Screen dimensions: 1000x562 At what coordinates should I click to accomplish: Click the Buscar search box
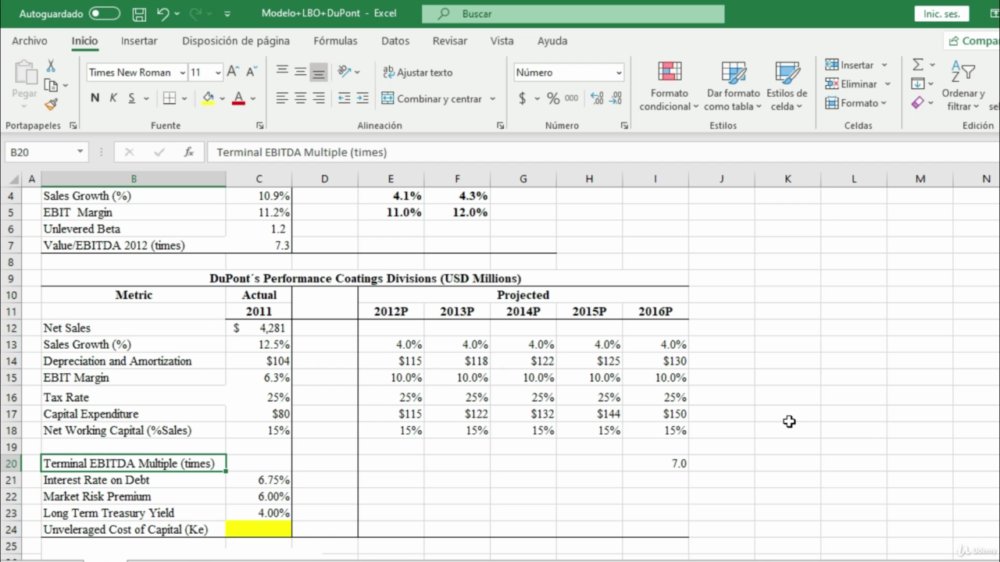[573, 13]
